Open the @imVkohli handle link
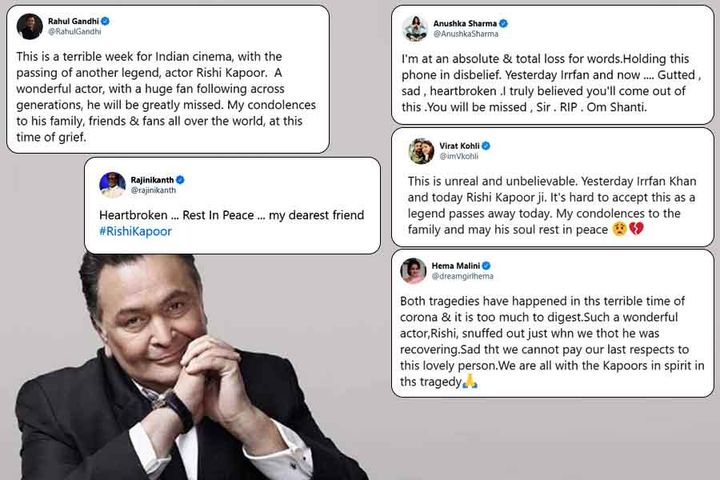 tap(460, 157)
